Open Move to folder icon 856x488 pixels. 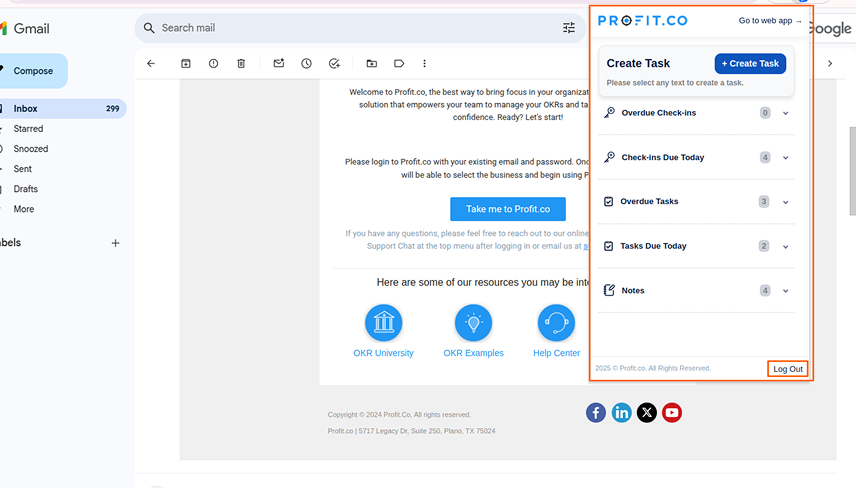[372, 63]
